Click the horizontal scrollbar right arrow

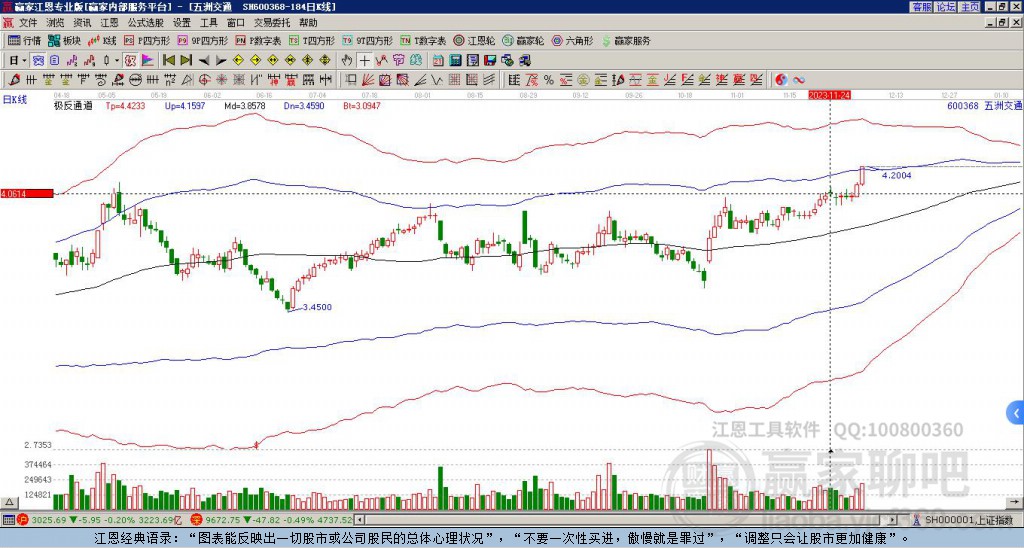[893, 520]
